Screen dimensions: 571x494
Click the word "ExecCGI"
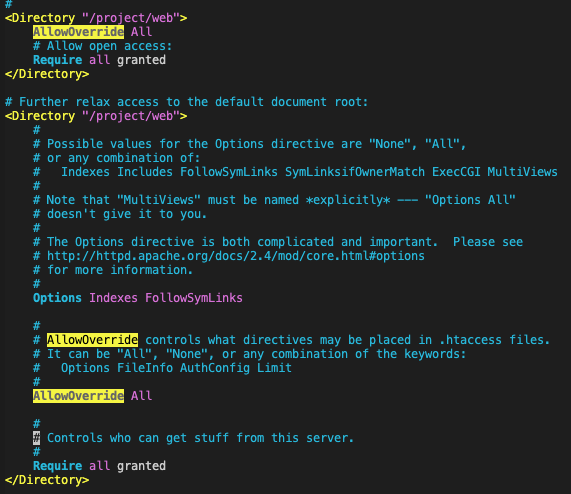tap(456, 172)
